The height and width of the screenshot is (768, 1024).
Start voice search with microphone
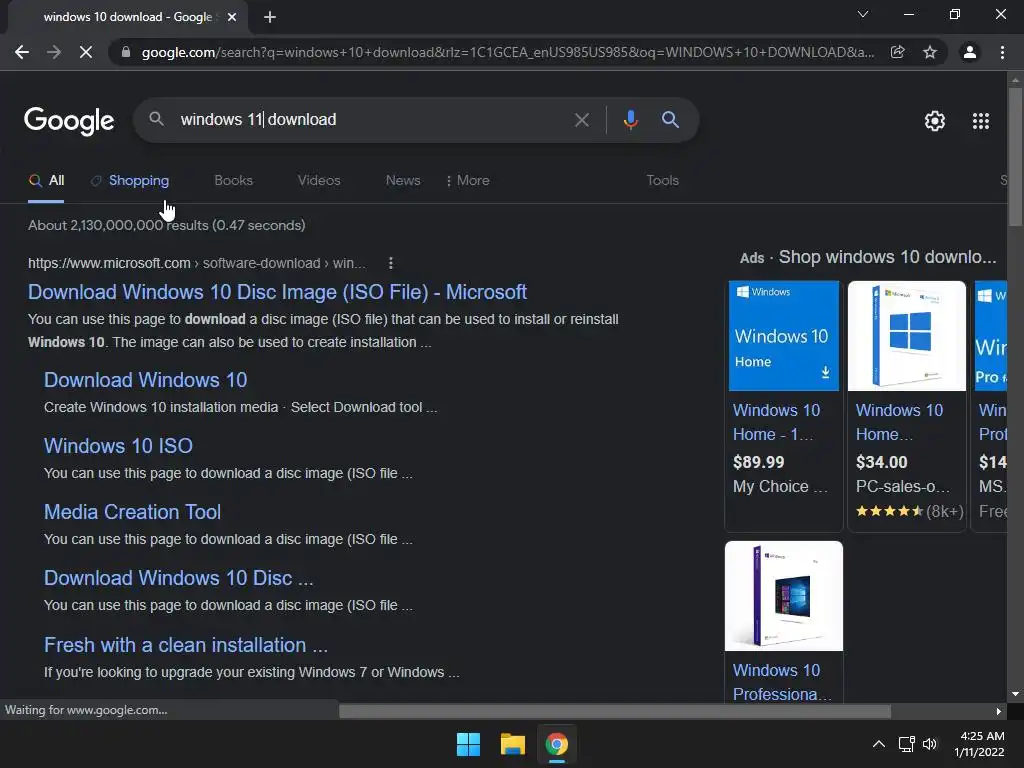tap(630, 120)
